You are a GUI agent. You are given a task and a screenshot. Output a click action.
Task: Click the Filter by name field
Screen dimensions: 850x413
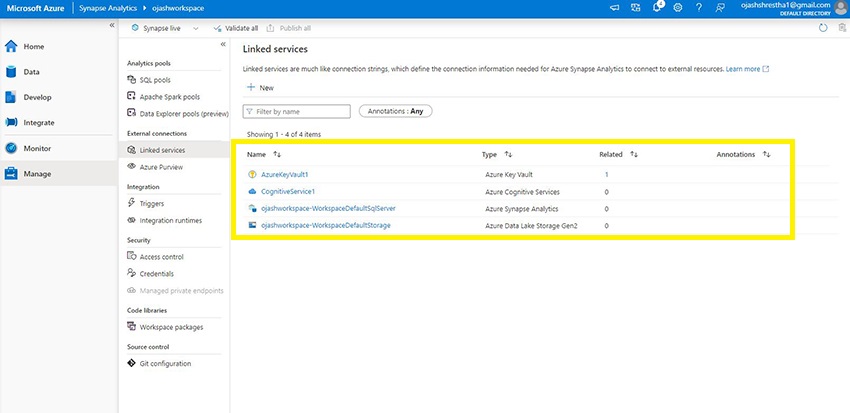tap(297, 111)
